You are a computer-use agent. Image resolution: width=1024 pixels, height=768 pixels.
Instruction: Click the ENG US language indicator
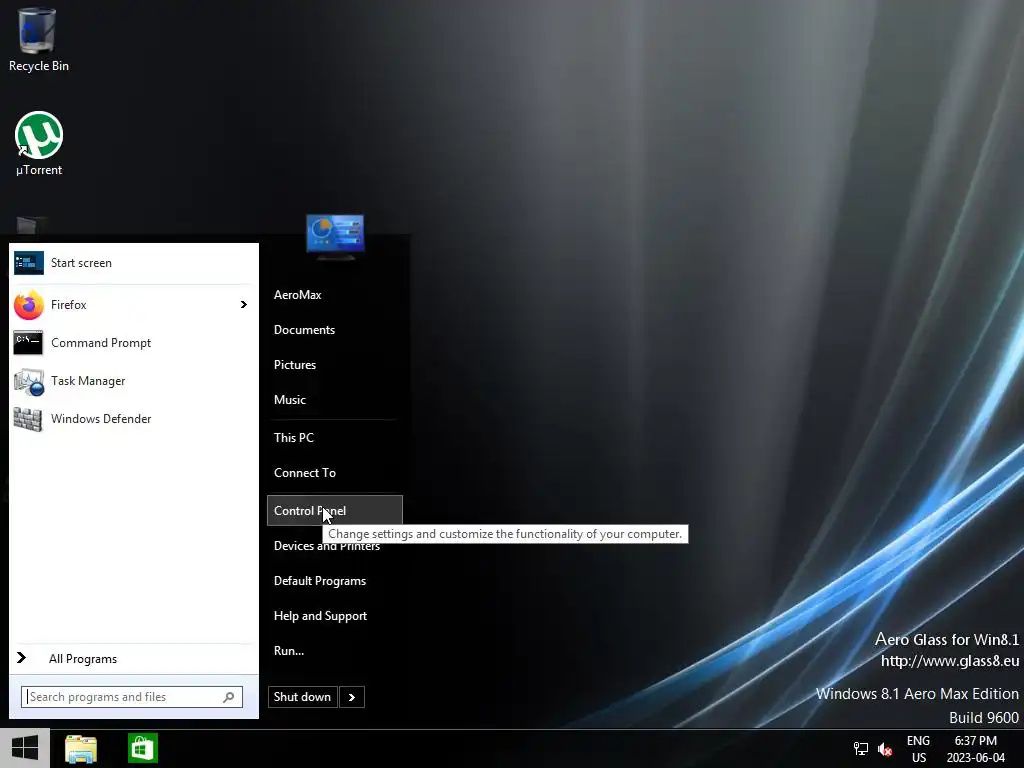pos(918,749)
